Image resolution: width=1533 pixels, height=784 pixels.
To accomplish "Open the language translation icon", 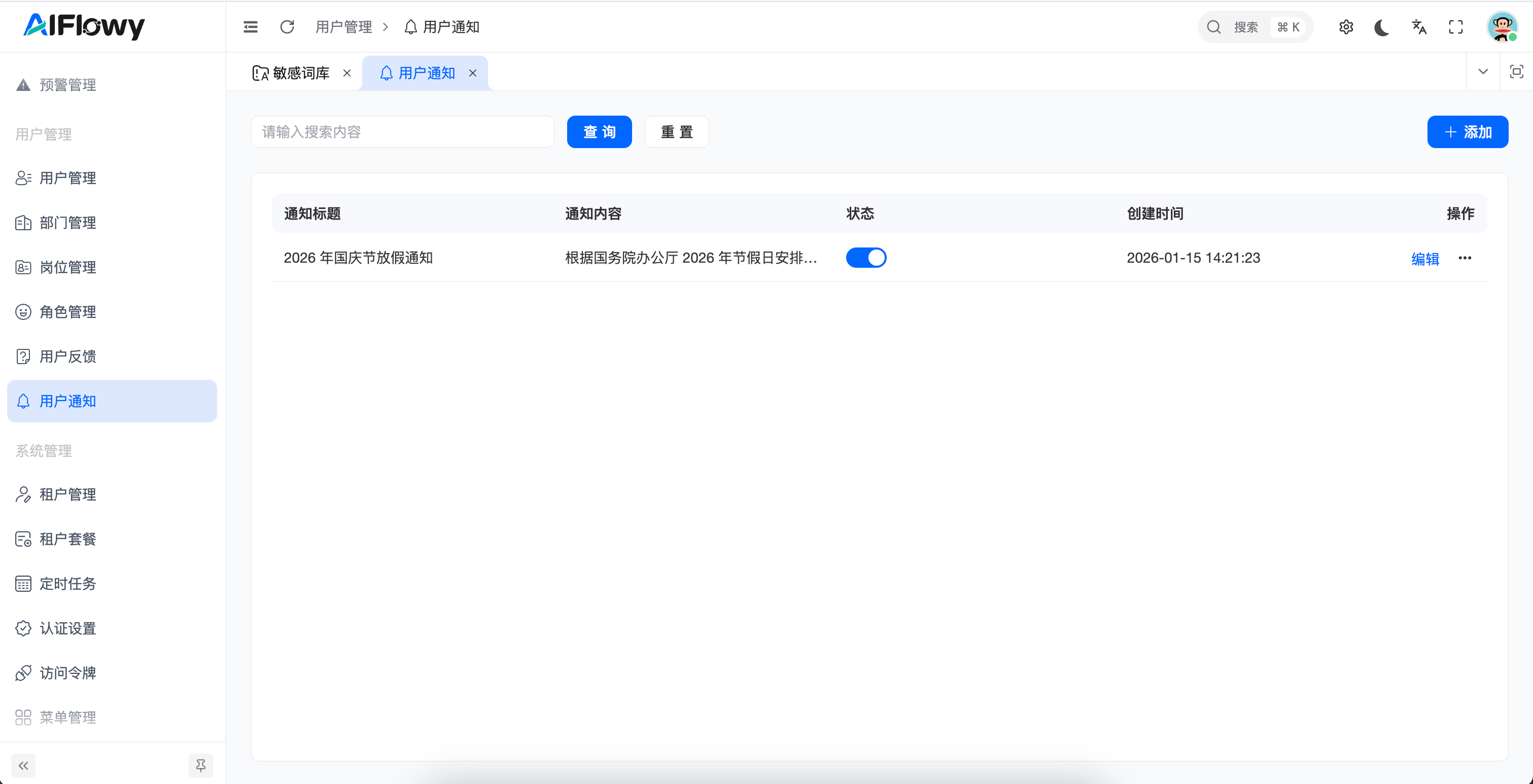I will [x=1419, y=27].
